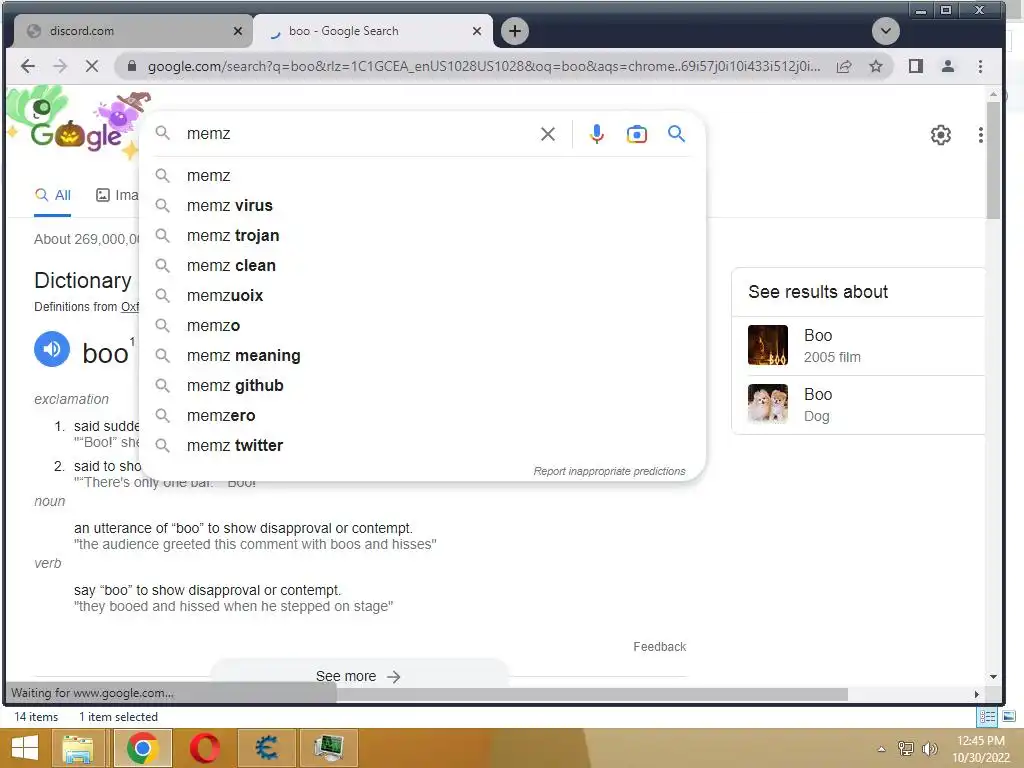Click the horizontal page scrollbar
This screenshot has height=768, width=1024.
pos(591,694)
